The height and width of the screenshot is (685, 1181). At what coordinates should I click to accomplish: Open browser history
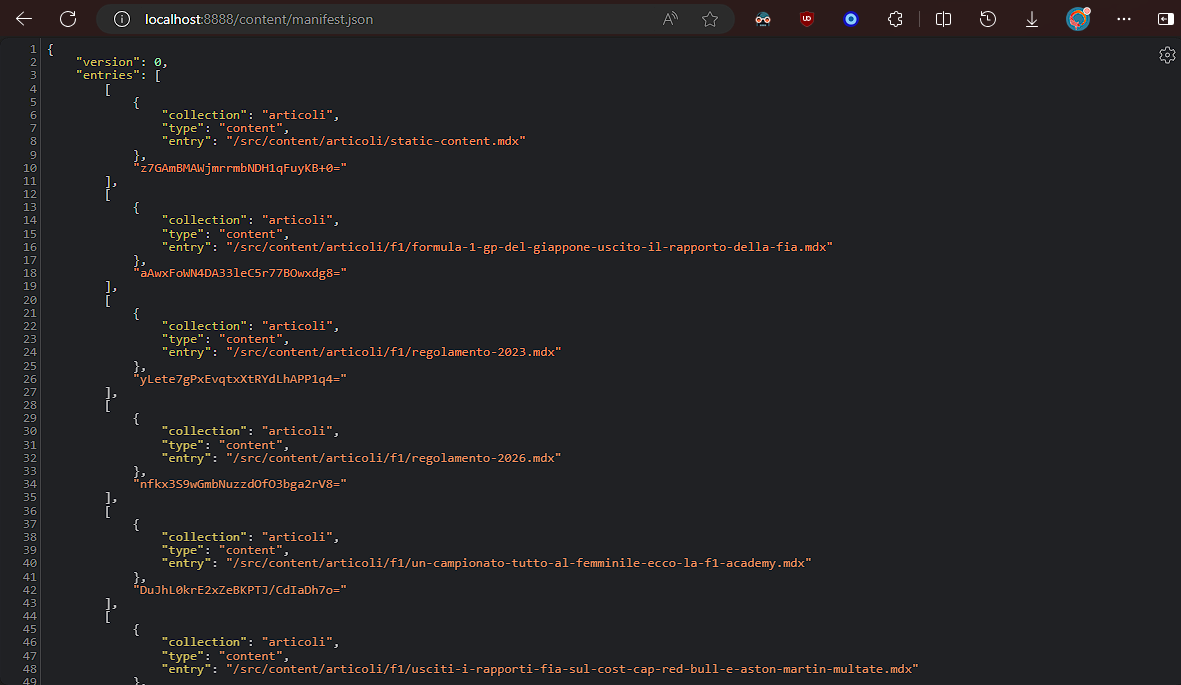point(987,19)
